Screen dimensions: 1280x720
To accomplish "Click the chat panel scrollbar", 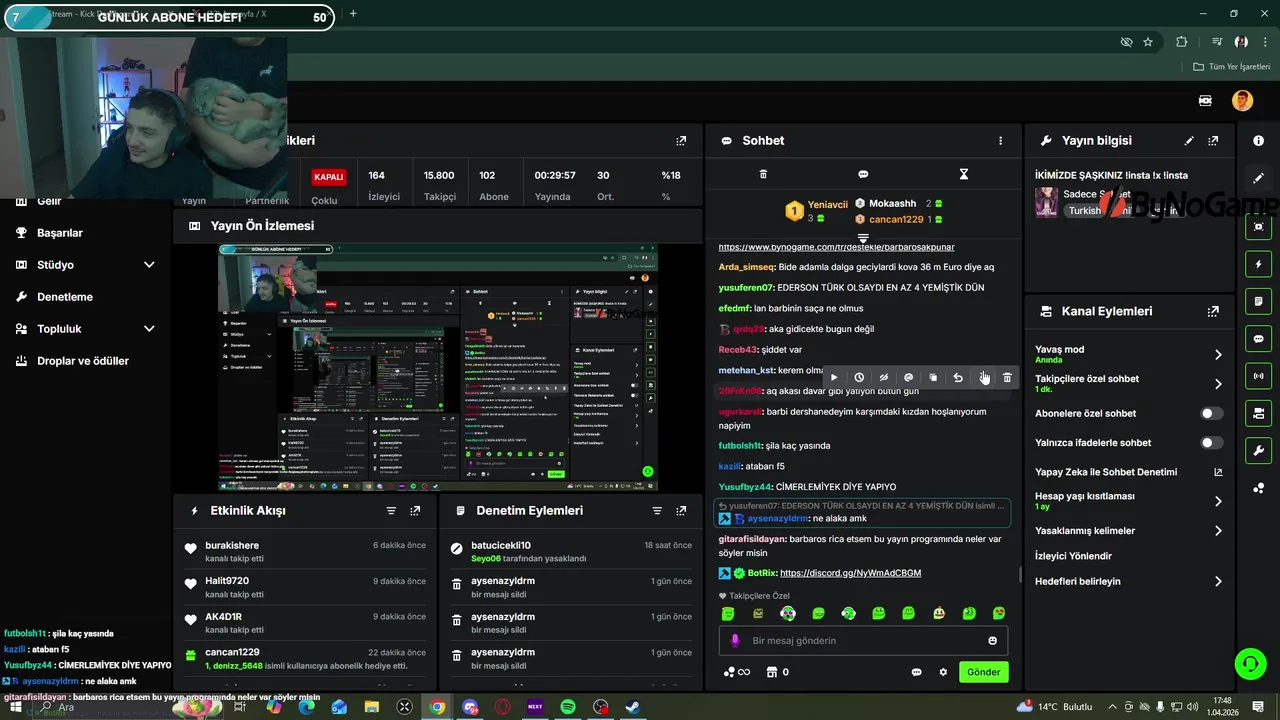I will [x=1020, y=575].
